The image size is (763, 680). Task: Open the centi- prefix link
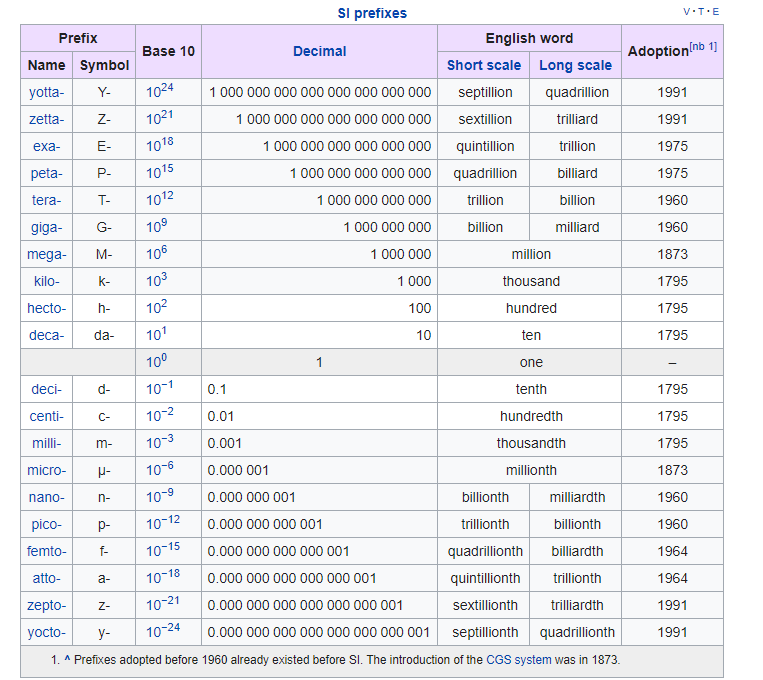coord(47,416)
